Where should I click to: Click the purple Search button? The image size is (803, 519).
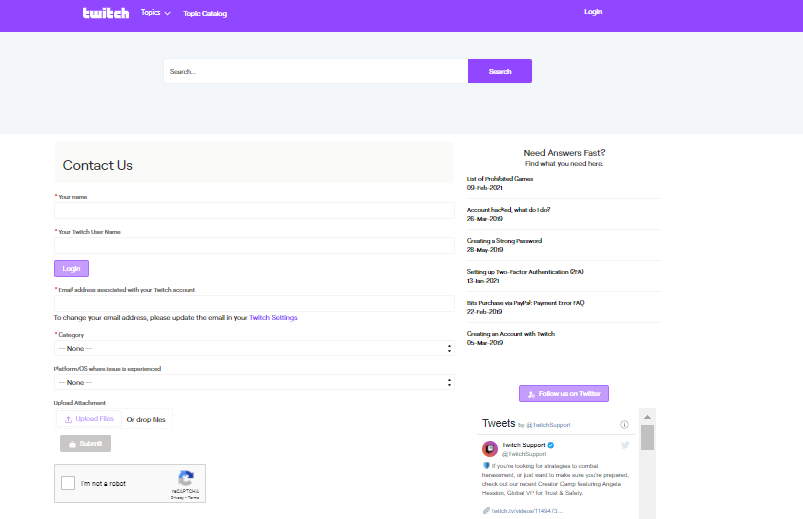tap(500, 71)
